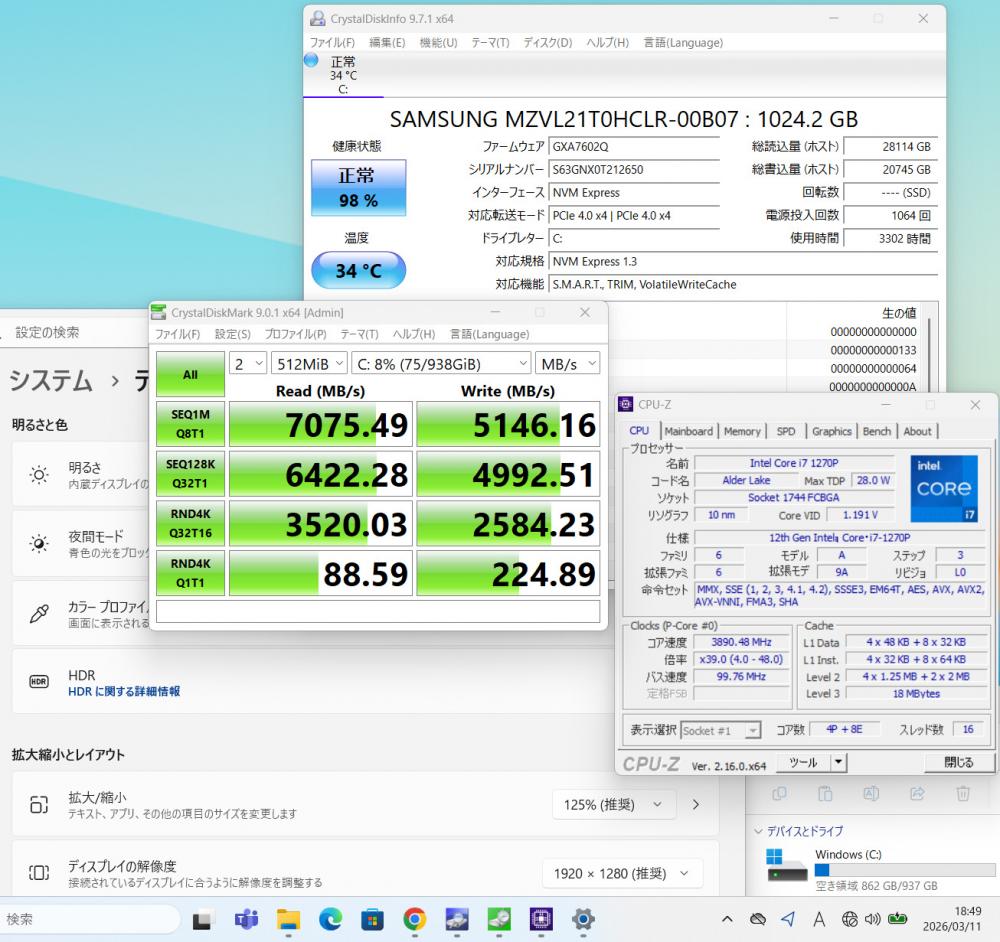1000x942 pixels.
Task: Open the MB/s unit dropdown in CrystalDiskMark
Action: (568, 363)
